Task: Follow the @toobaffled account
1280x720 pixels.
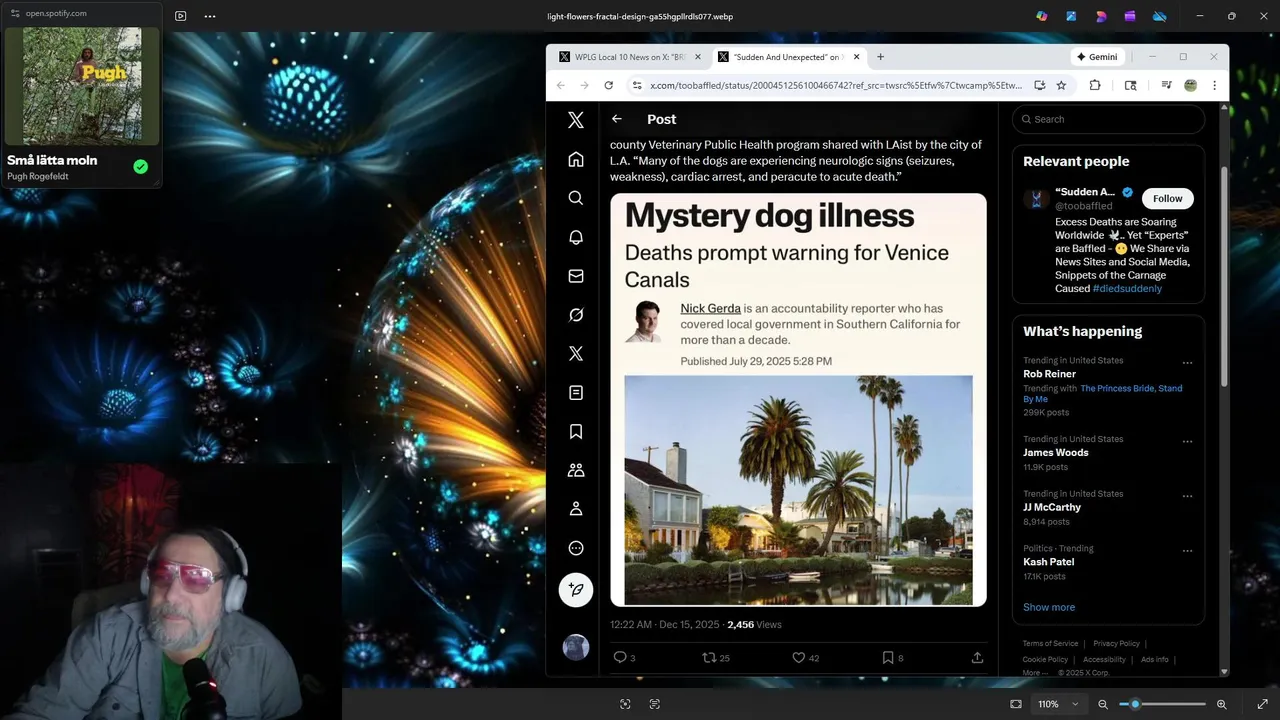Action: (1167, 198)
